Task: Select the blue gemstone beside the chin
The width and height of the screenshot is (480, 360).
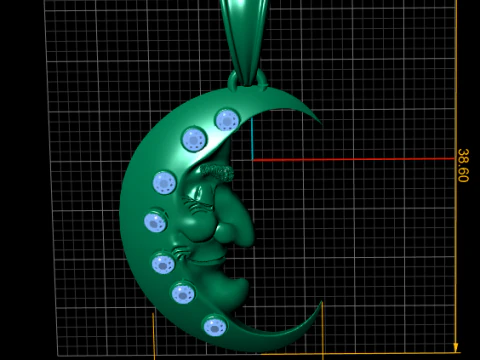Action: [x=183, y=293]
